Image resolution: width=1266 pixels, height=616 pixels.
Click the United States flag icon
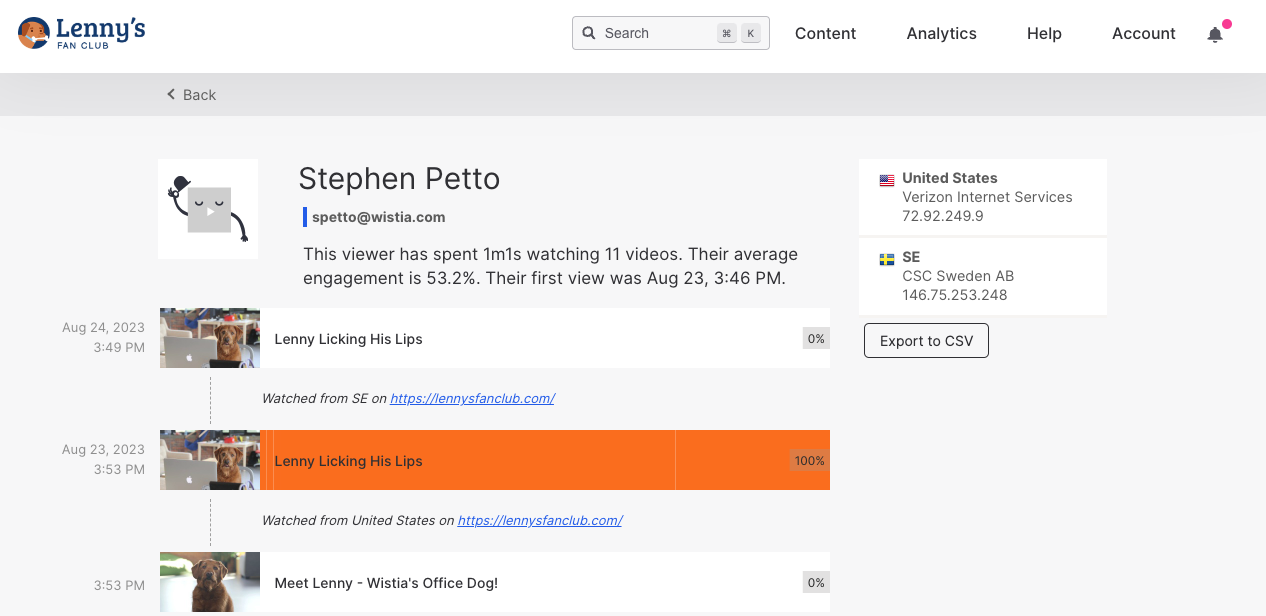[x=887, y=180]
